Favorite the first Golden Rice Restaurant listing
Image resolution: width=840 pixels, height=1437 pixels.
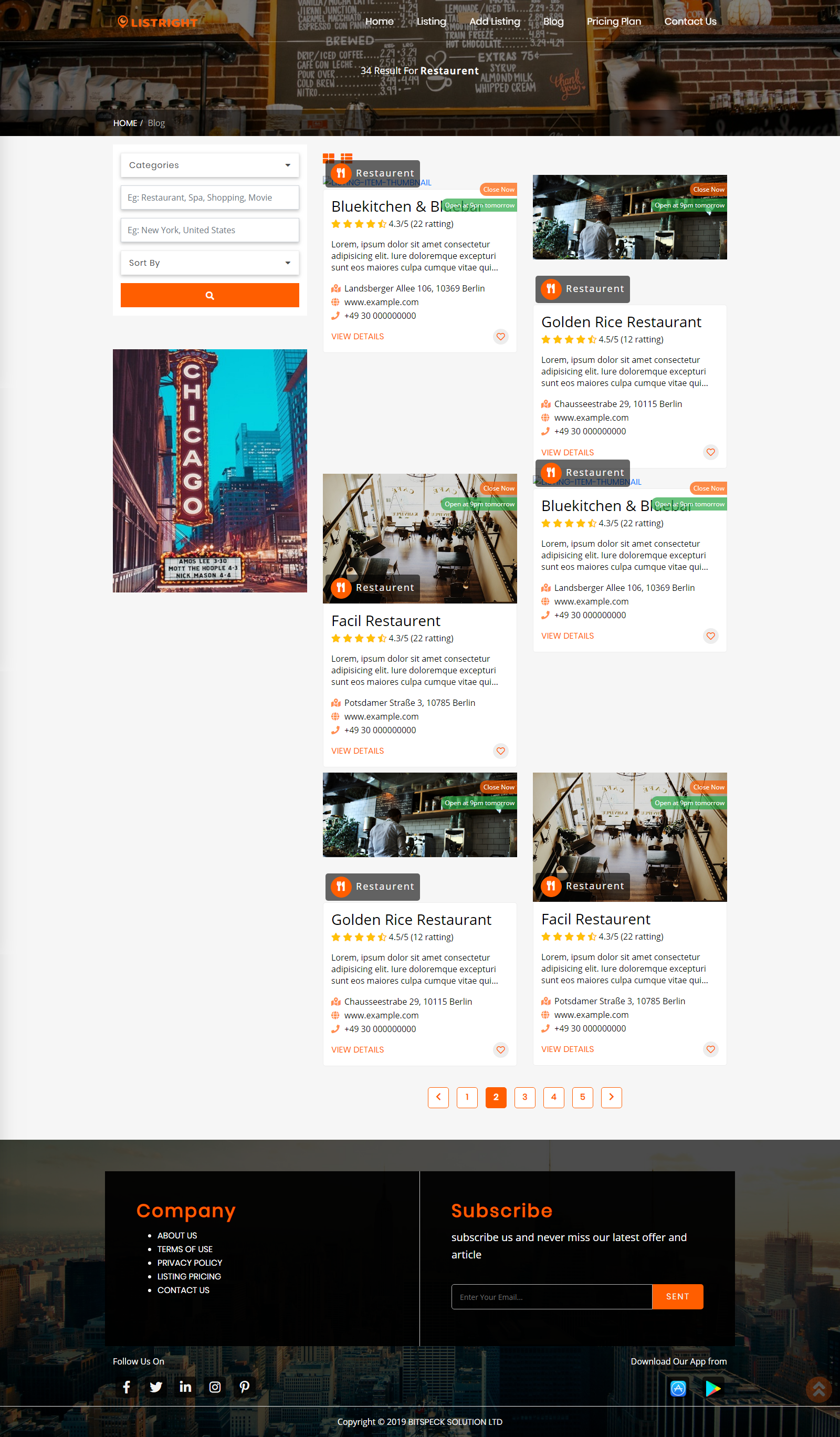click(710, 452)
